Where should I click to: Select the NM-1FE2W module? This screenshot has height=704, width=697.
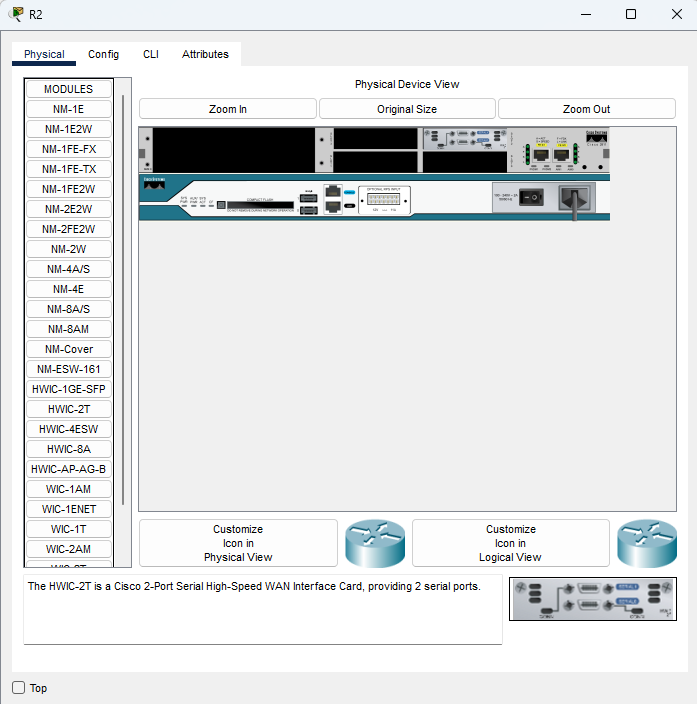tap(69, 189)
